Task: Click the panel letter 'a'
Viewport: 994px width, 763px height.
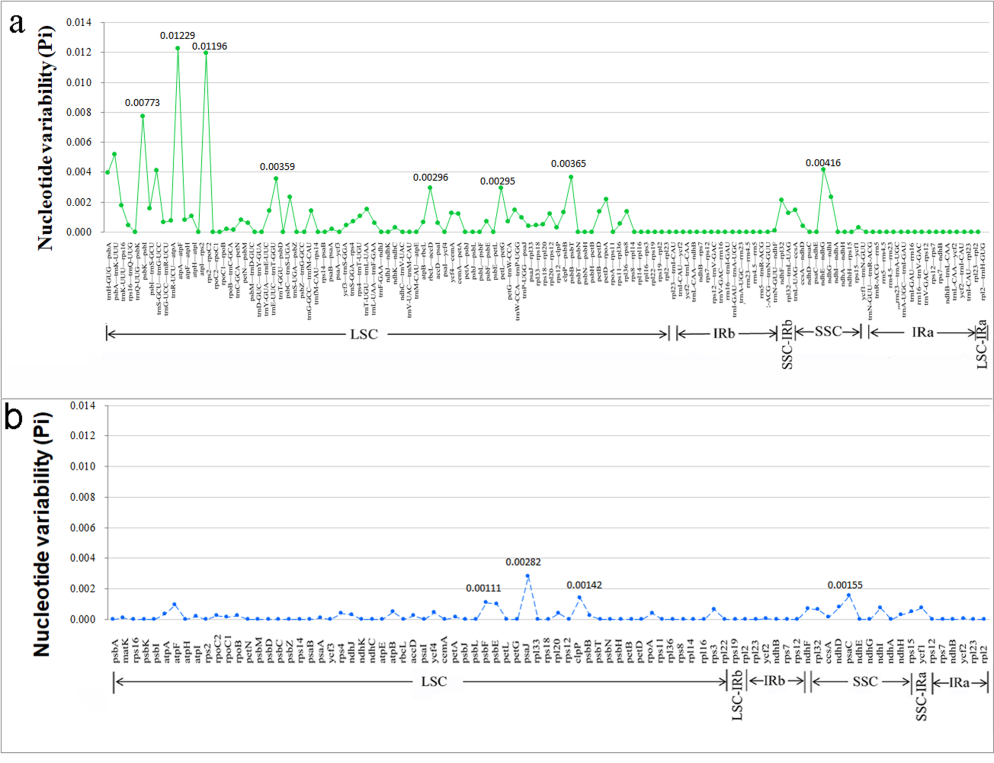Action: (17, 26)
